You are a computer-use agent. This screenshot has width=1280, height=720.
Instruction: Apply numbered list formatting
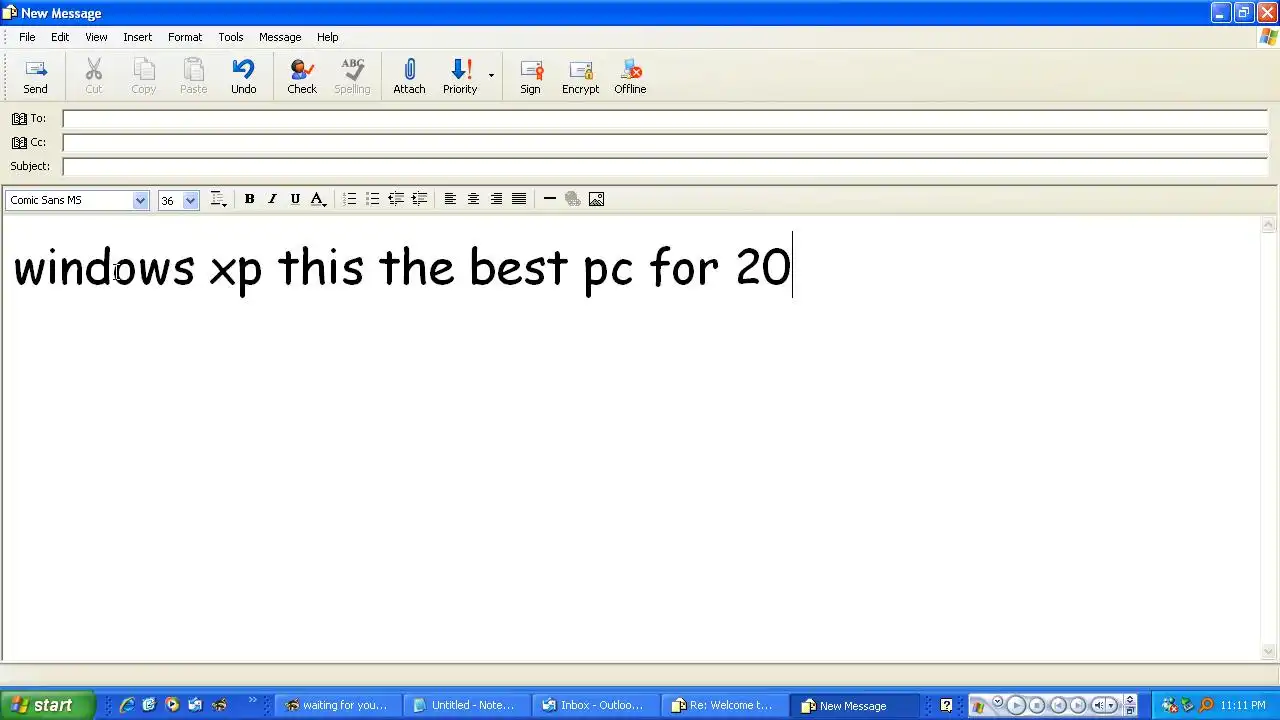pos(349,199)
